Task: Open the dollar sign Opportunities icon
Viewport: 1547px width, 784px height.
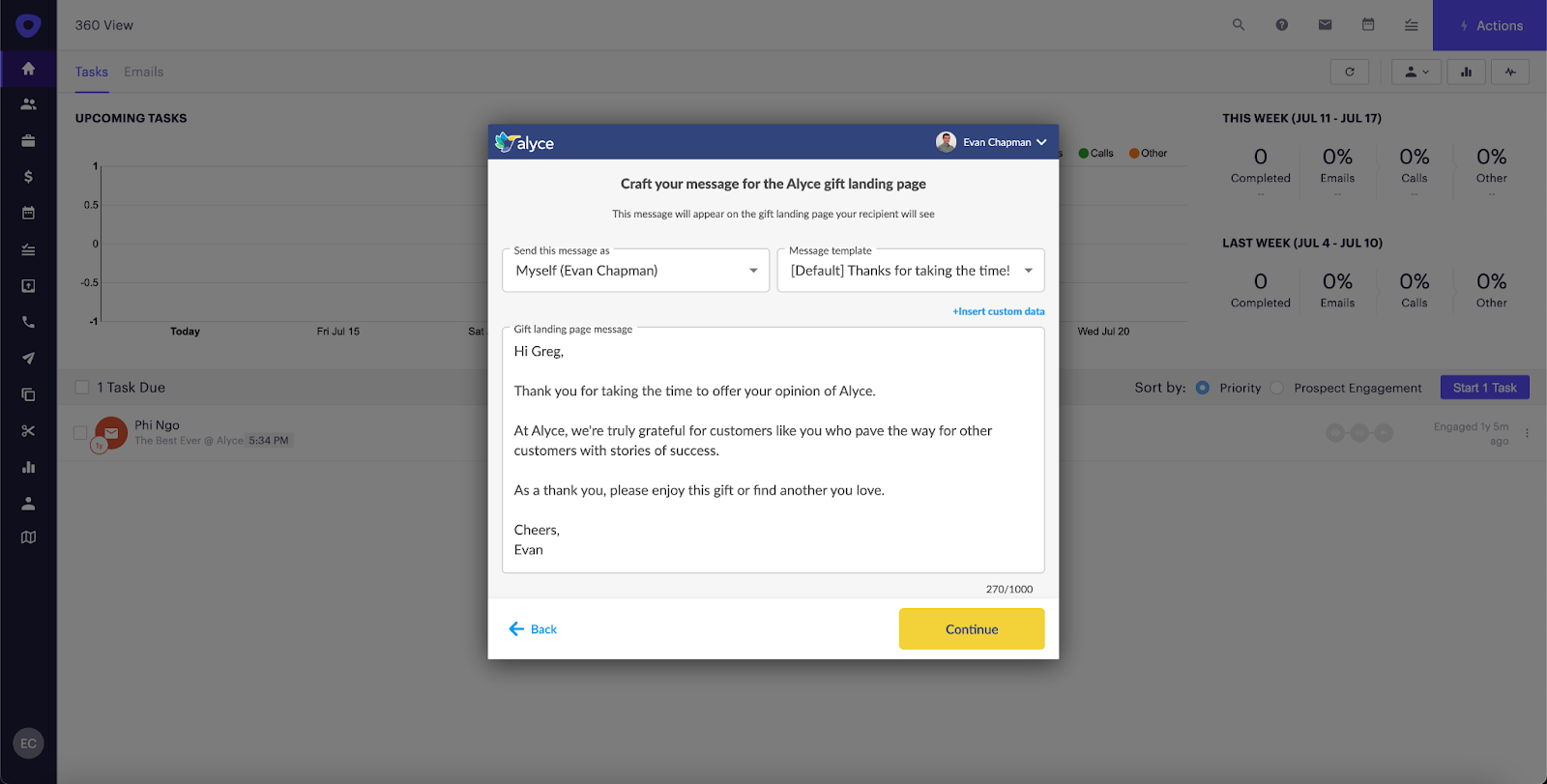Action: tap(28, 177)
